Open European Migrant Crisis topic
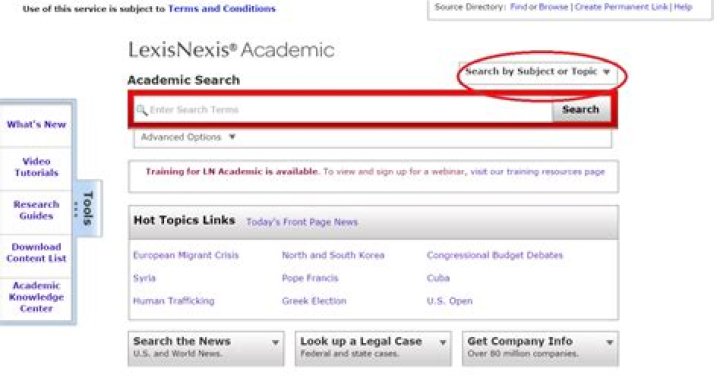This screenshot has width=720, height=384. click(186, 255)
